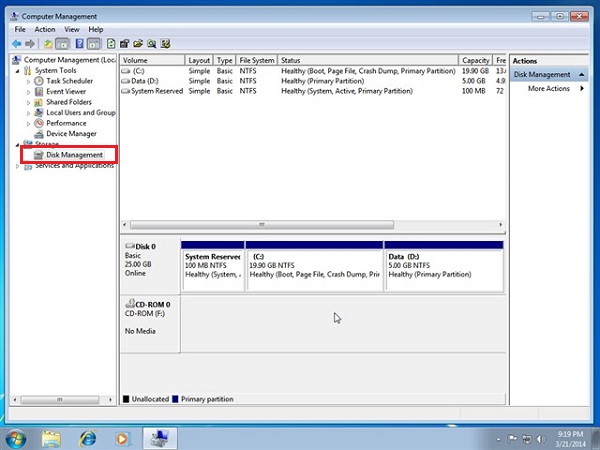The image size is (600, 450).
Task: Expand the Event Viewer node arrow
Action: 28,92
